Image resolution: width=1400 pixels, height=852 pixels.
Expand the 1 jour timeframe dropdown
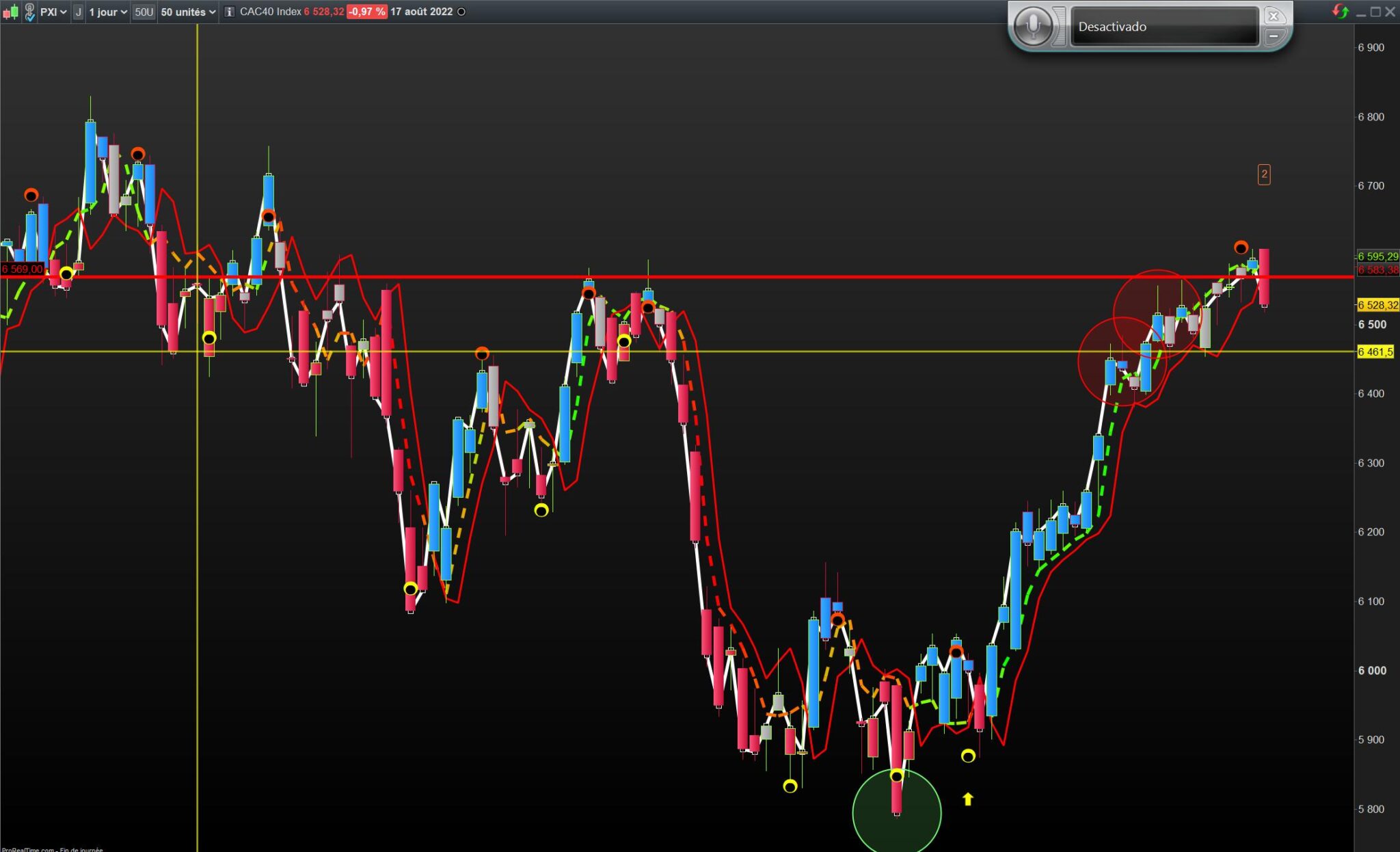pos(108,12)
